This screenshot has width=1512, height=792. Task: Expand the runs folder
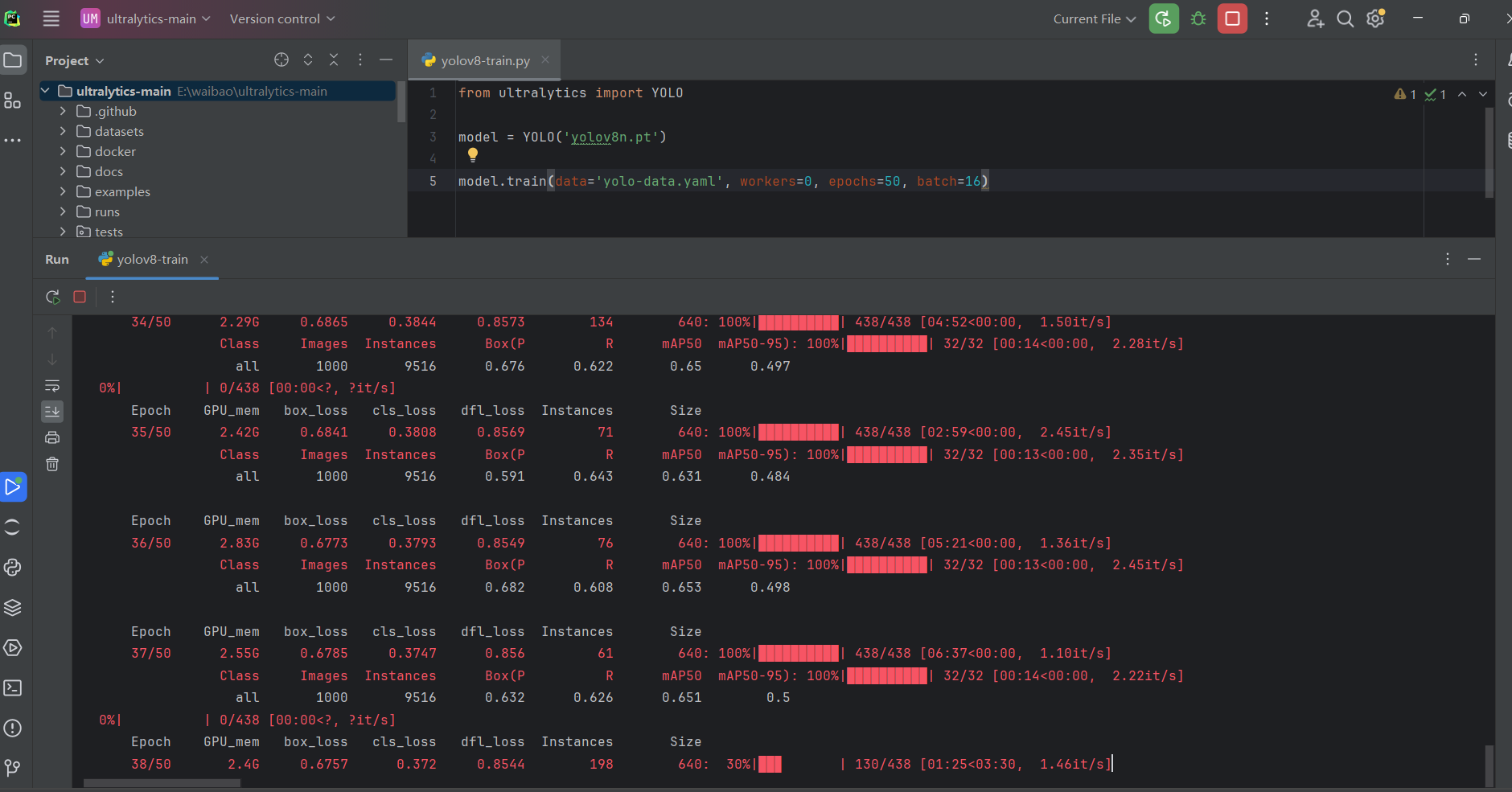[x=63, y=211]
